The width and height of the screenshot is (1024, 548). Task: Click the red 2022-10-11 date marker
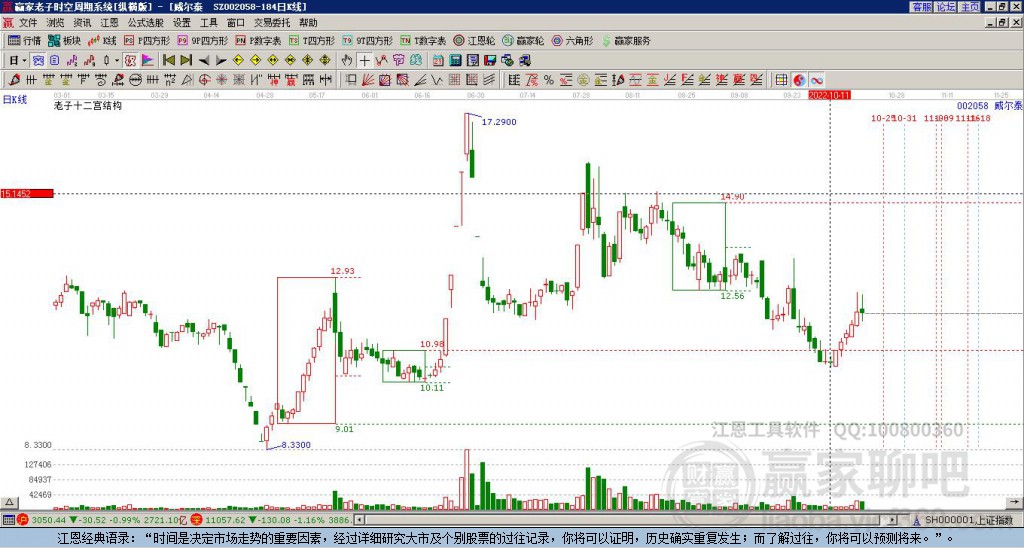pos(829,95)
